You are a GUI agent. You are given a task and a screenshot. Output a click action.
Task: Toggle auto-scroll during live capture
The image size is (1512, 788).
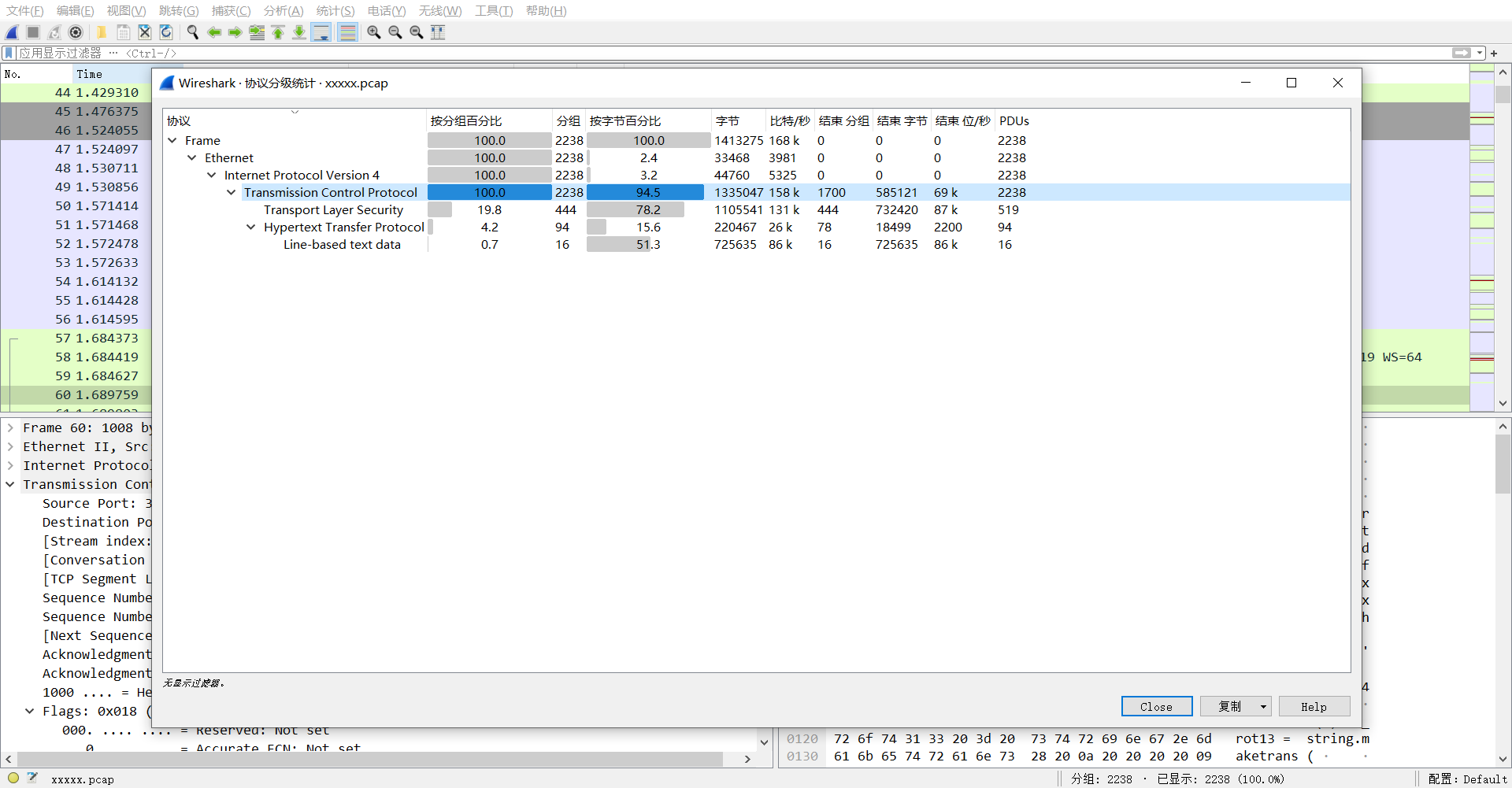(321, 32)
